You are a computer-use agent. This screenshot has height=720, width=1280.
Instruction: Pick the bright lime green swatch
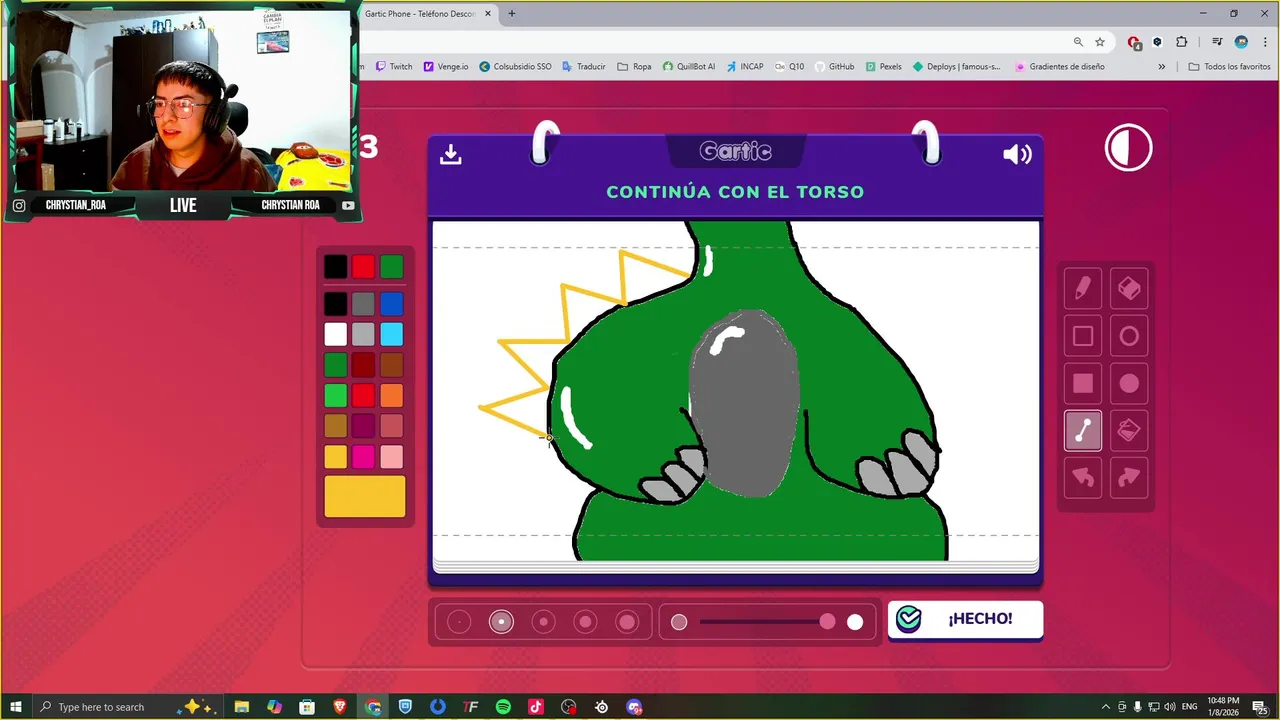(336, 396)
